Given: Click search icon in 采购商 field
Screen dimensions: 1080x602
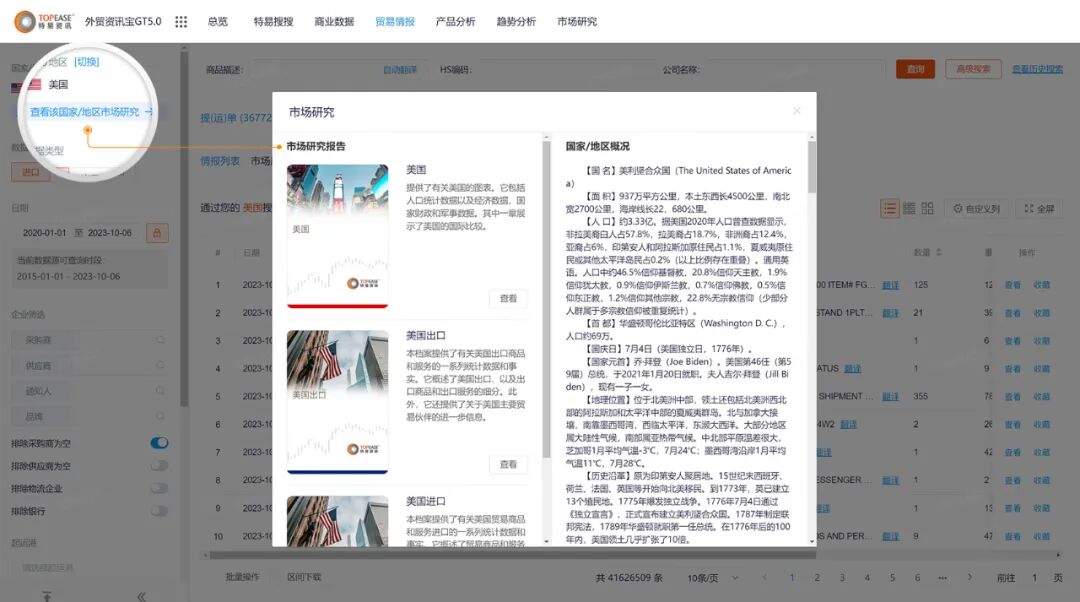Looking at the screenshot, I should [160, 340].
